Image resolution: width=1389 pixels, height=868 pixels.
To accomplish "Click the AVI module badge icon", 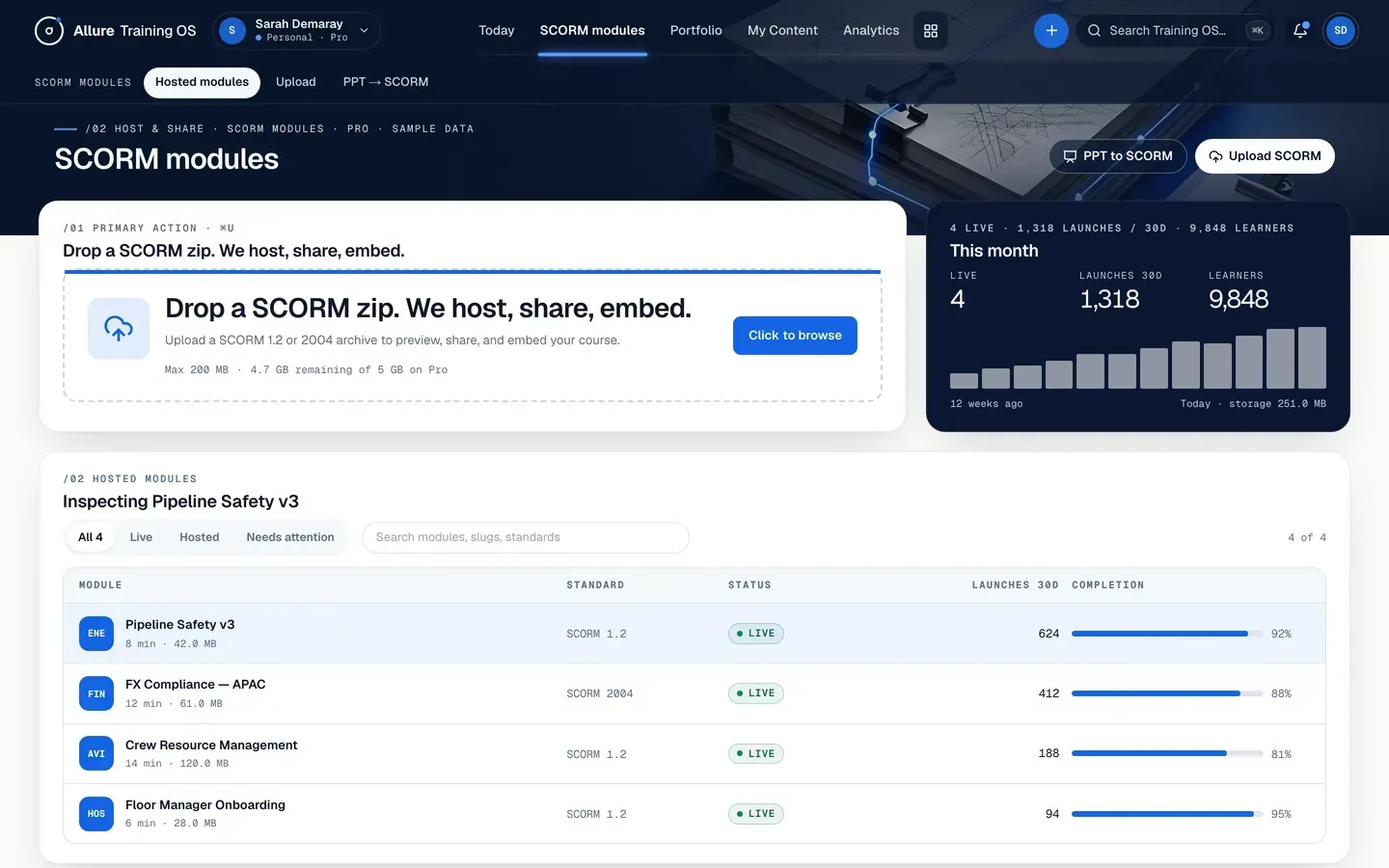I will pyautogui.click(x=96, y=754).
